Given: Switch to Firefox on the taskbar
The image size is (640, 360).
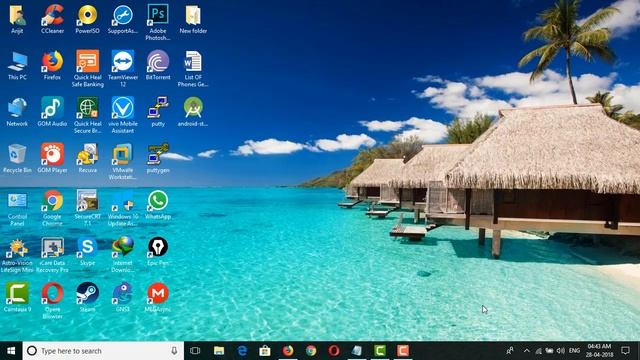Looking at the screenshot, I should coord(288,351).
